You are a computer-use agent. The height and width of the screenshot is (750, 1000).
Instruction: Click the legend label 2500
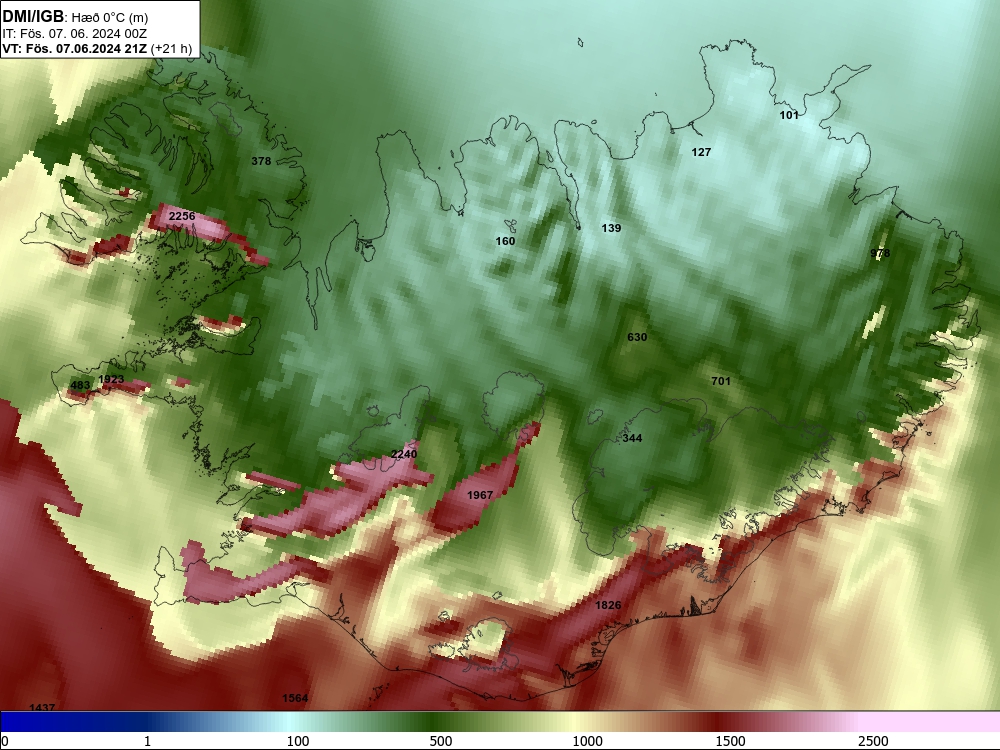click(x=873, y=741)
